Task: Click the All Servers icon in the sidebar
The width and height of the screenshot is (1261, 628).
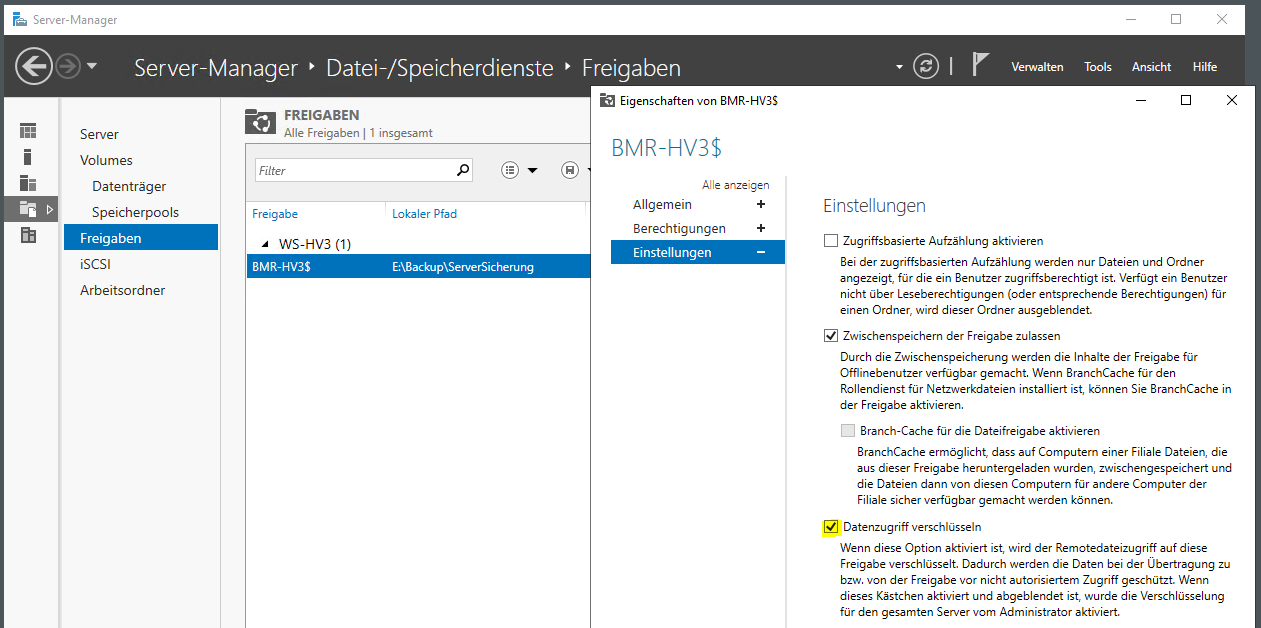Action: click(x=28, y=183)
